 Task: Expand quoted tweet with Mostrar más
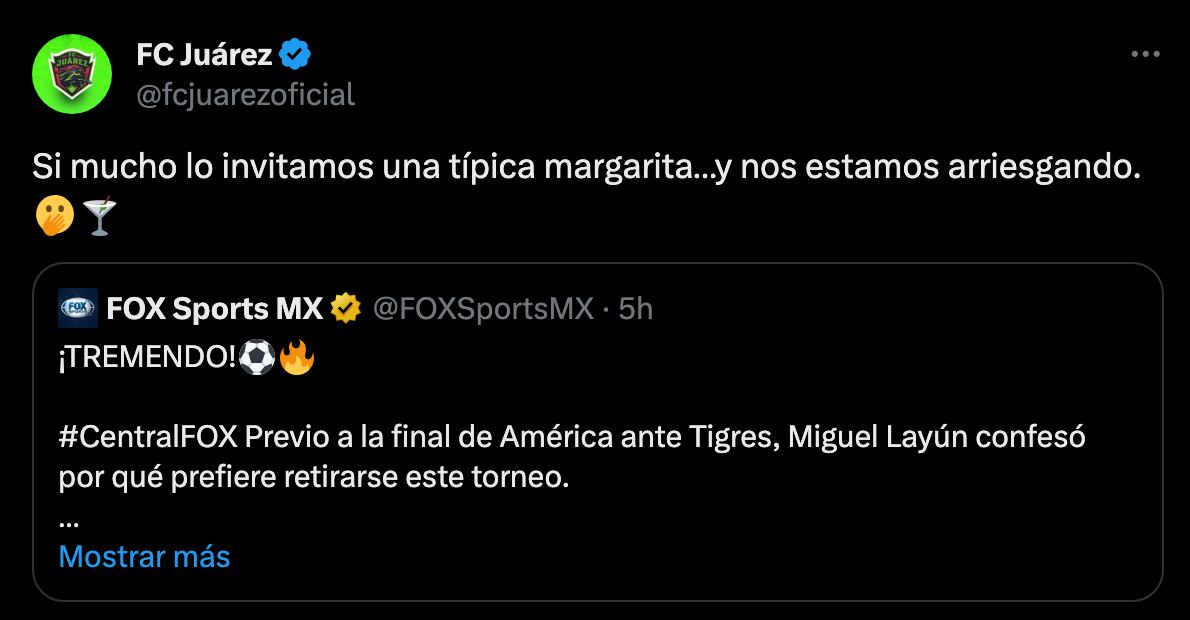point(144,556)
